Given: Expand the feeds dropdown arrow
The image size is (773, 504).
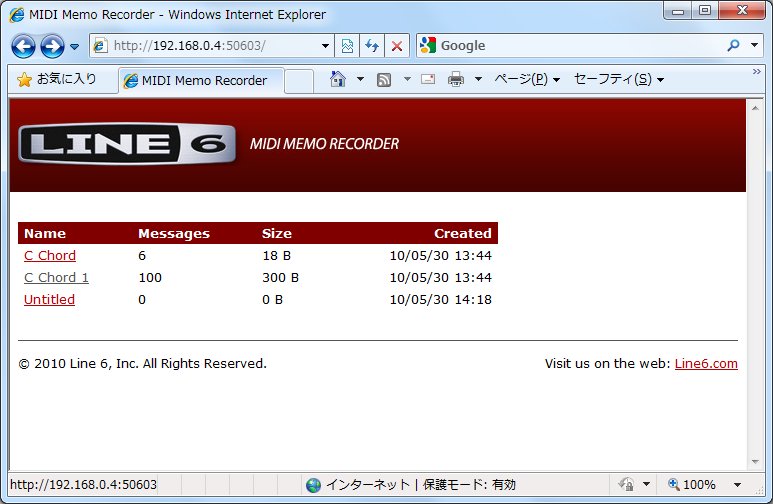Looking at the screenshot, I should [x=407, y=79].
